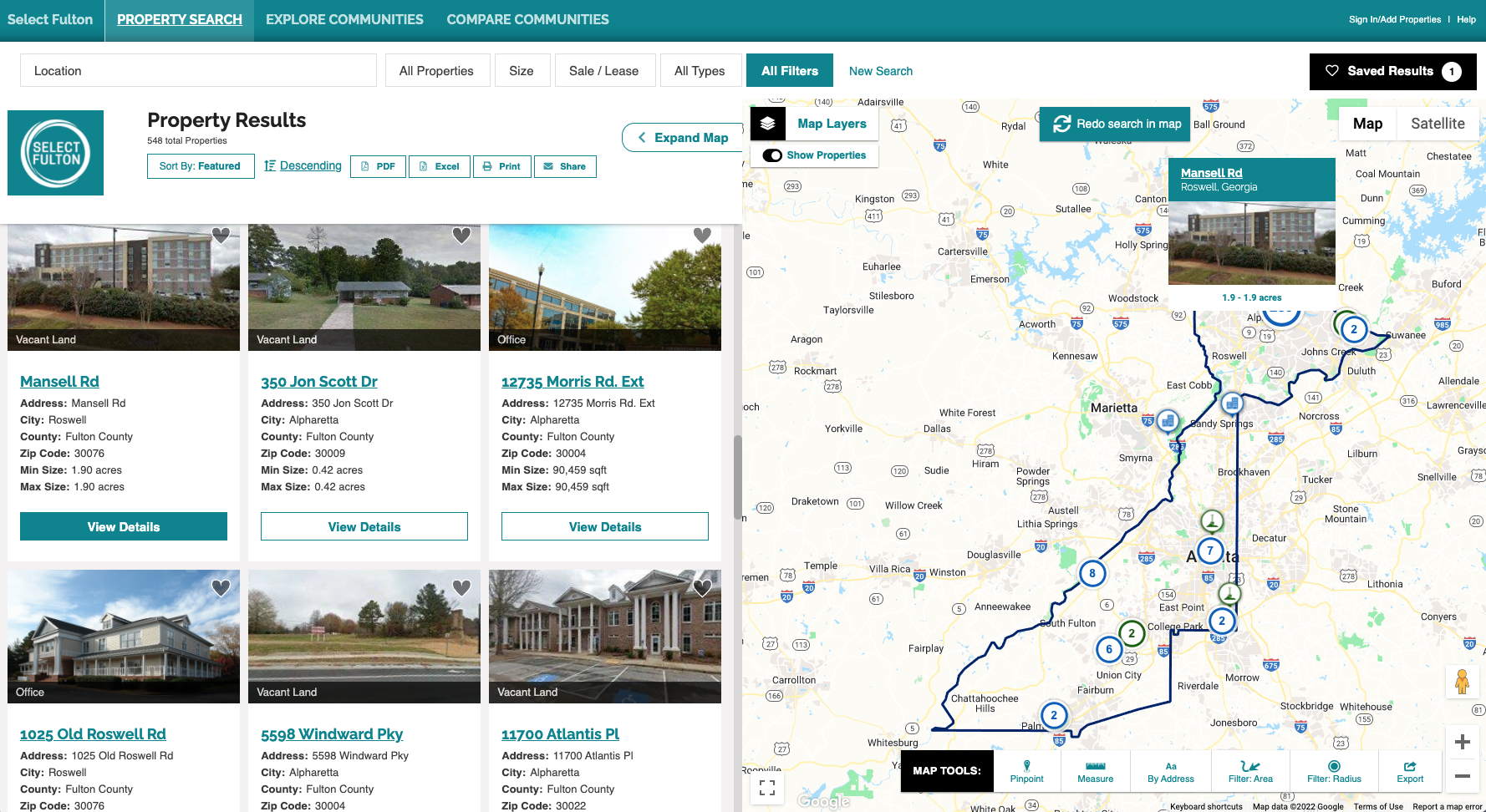View Details for 350 Jon Scott Dr

pos(364,526)
